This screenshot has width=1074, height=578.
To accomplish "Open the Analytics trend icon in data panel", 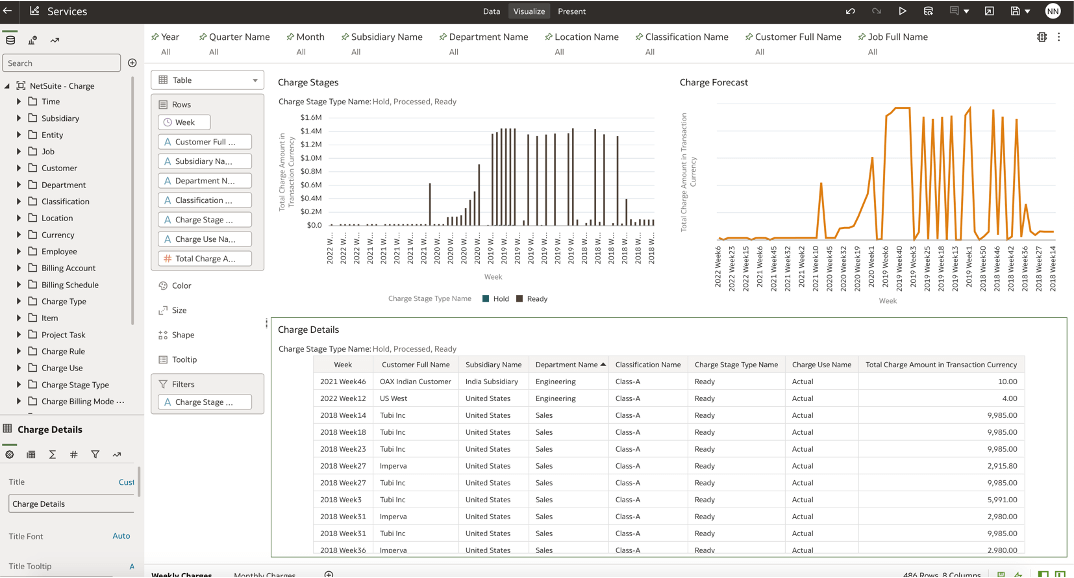I will (x=54, y=40).
